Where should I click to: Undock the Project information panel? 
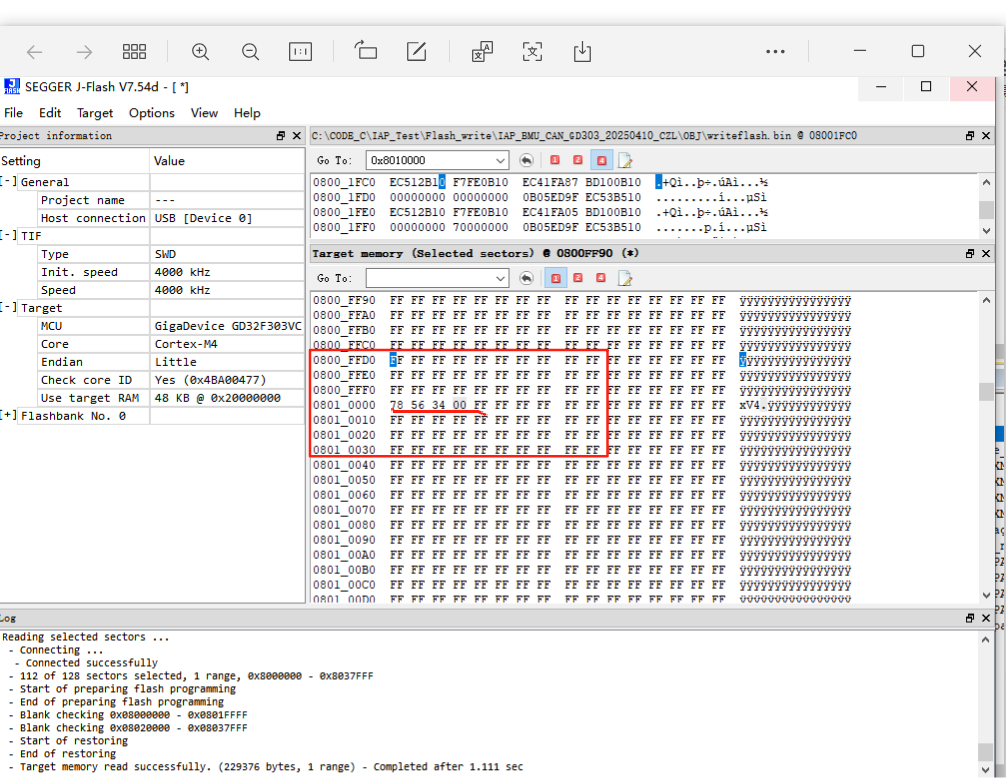click(x=280, y=135)
